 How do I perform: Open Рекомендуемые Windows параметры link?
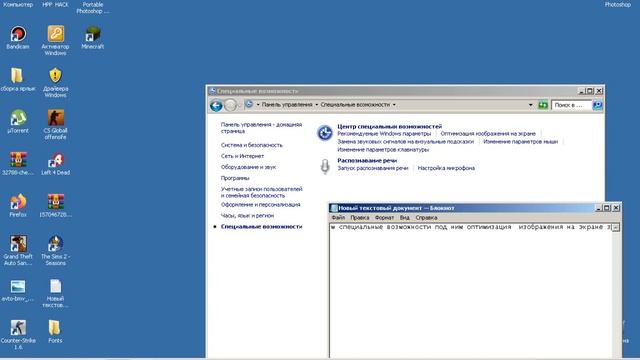click(384, 133)
